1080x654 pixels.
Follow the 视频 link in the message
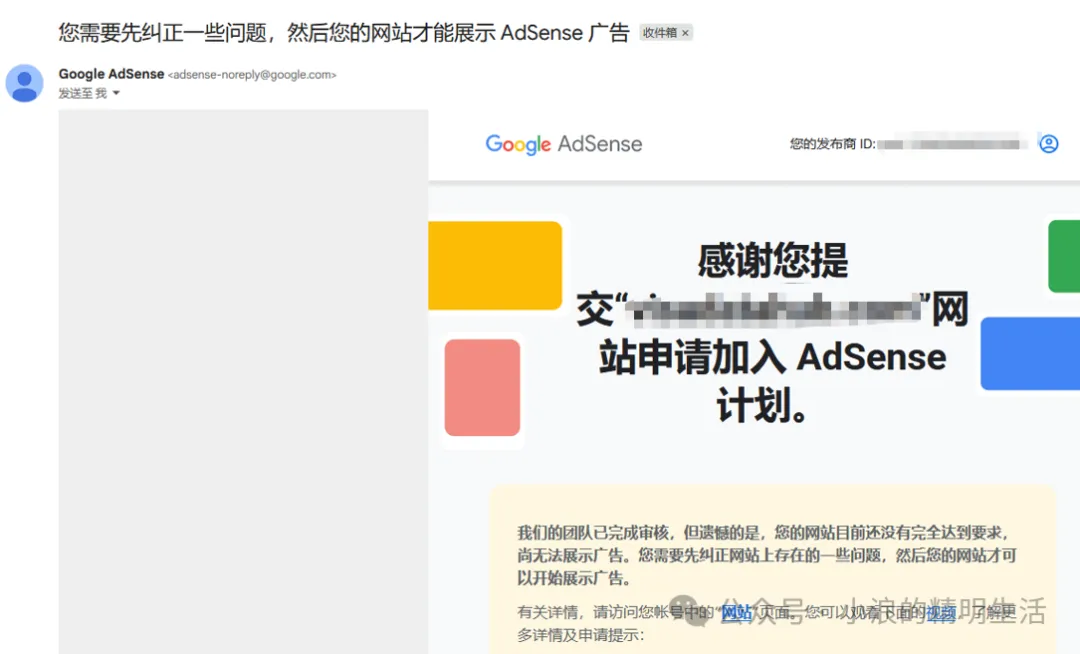tap(941, 612)
